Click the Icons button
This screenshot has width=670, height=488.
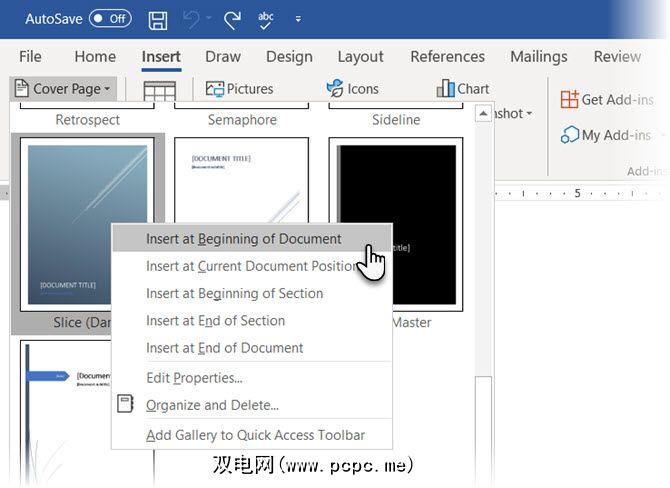point(353,89)
